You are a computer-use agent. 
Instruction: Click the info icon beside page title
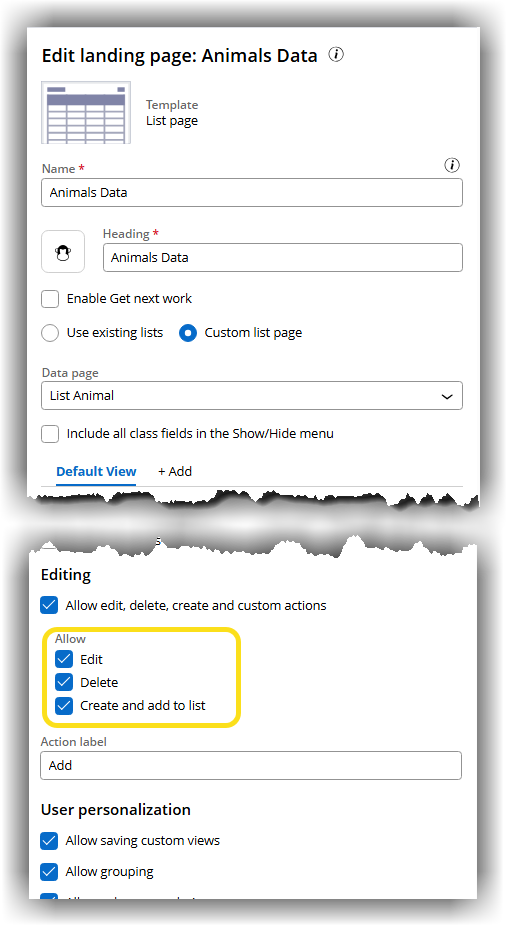coord(336,55)
